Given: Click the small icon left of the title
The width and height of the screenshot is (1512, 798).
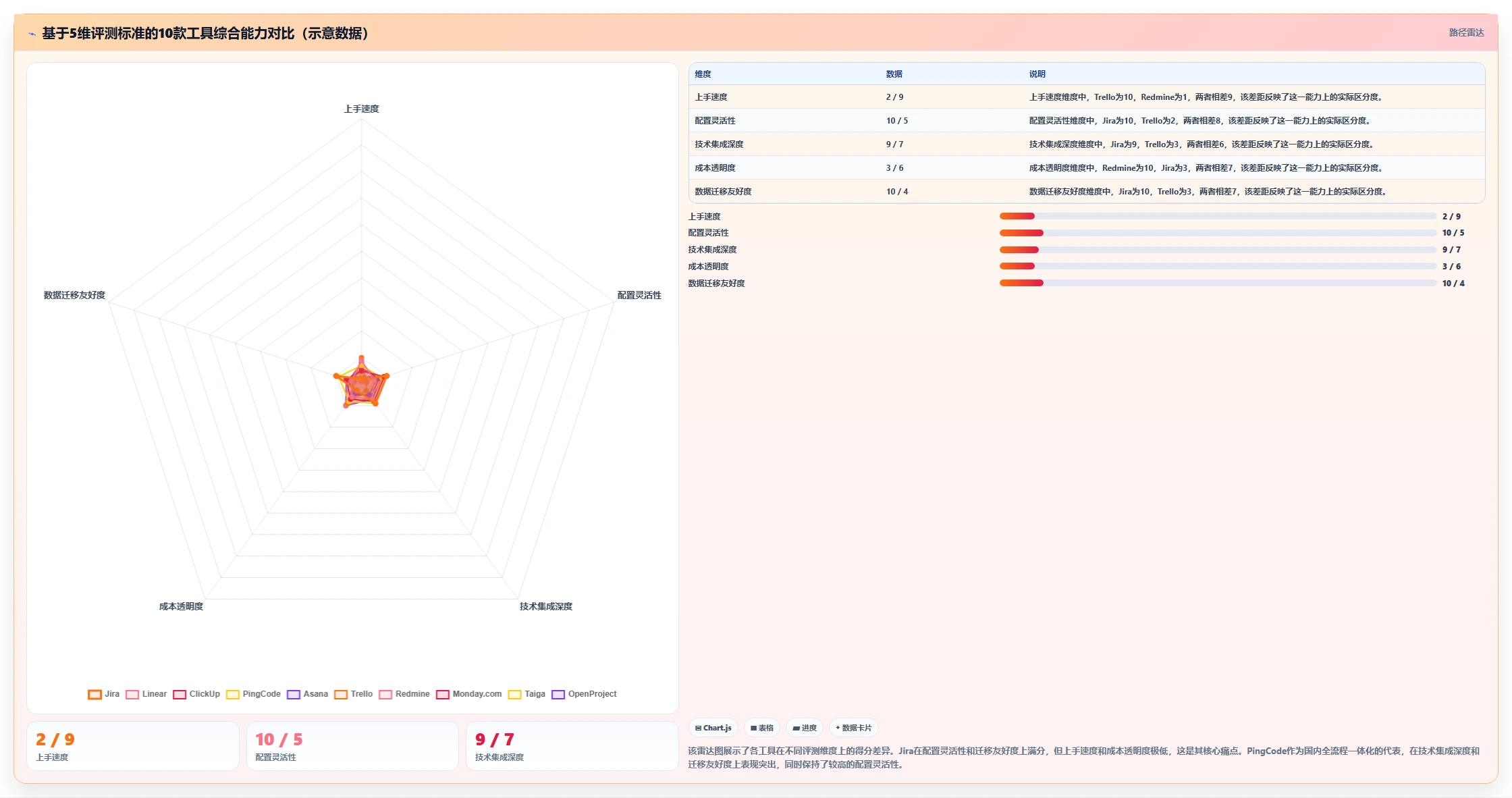Looking at the screenshot, I should [x=32, y=34].
